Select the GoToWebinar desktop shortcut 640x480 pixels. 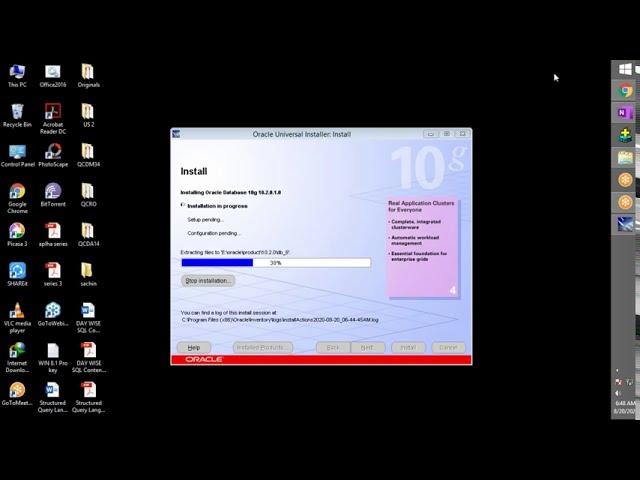tap(53, 314)
